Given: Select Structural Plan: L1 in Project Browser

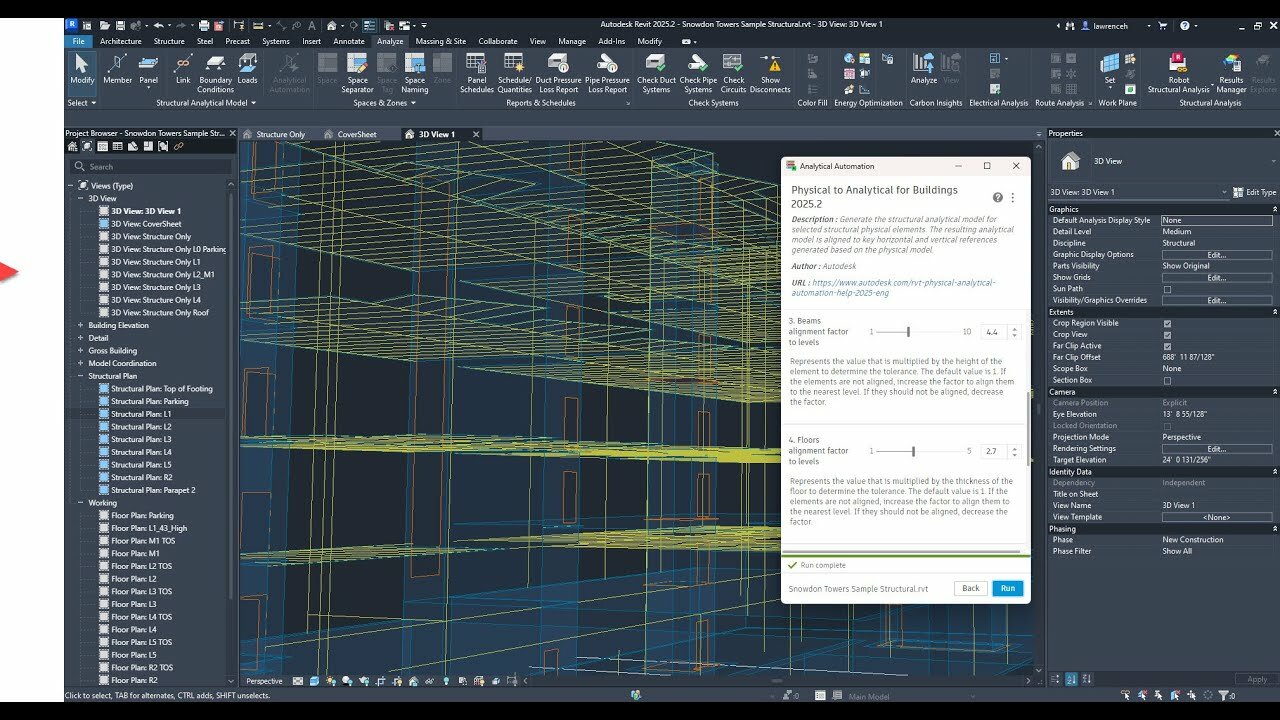Looking at the screenshot, I should pyautogui.click(x=141, y=414).
